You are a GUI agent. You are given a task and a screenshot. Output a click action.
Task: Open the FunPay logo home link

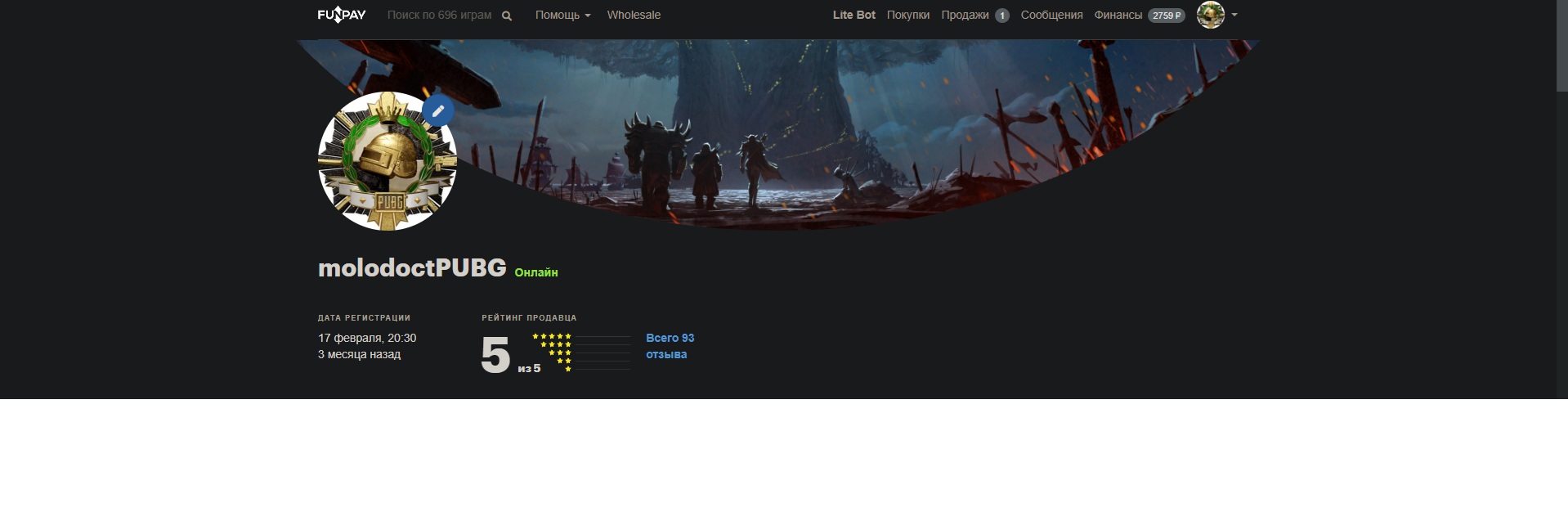pyautogui.click(x=342, y=15)
